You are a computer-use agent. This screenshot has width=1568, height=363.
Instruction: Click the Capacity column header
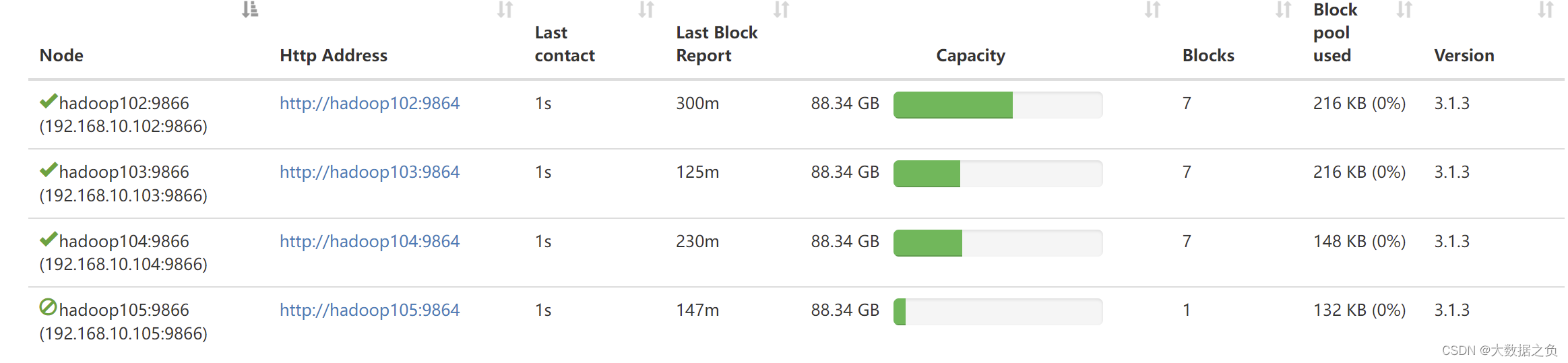[970, 55]
